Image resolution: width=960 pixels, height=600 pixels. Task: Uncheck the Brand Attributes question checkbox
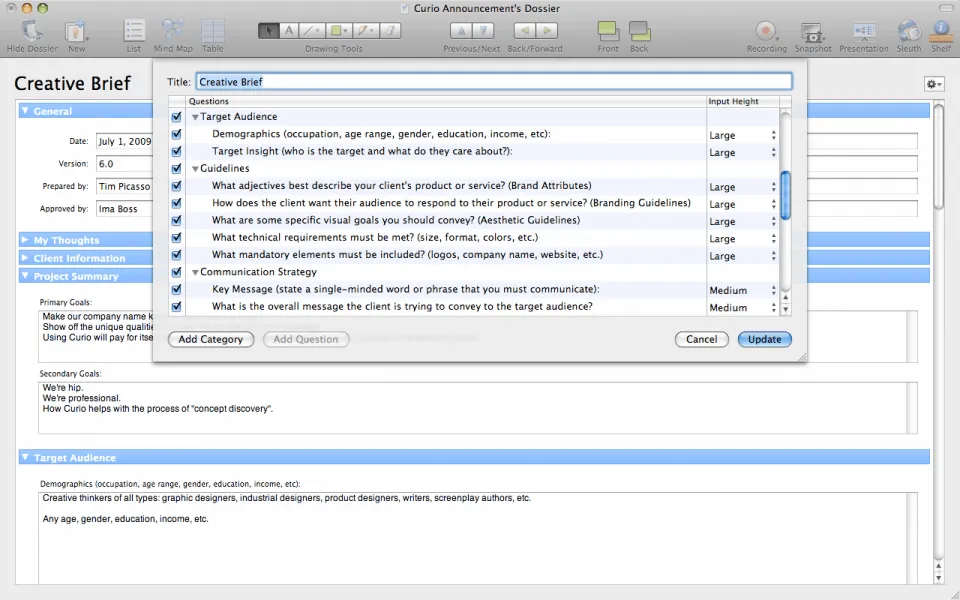[x=177, y=186]
